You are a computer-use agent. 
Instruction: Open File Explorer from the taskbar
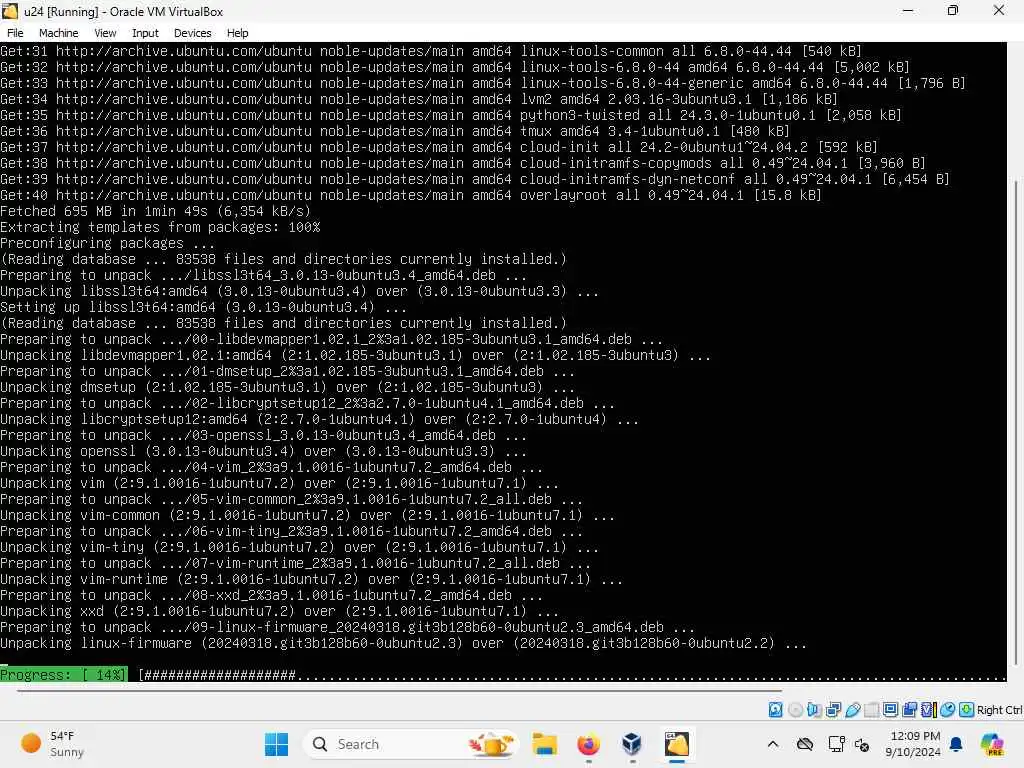pyautogui.click(x=544, y=744)
